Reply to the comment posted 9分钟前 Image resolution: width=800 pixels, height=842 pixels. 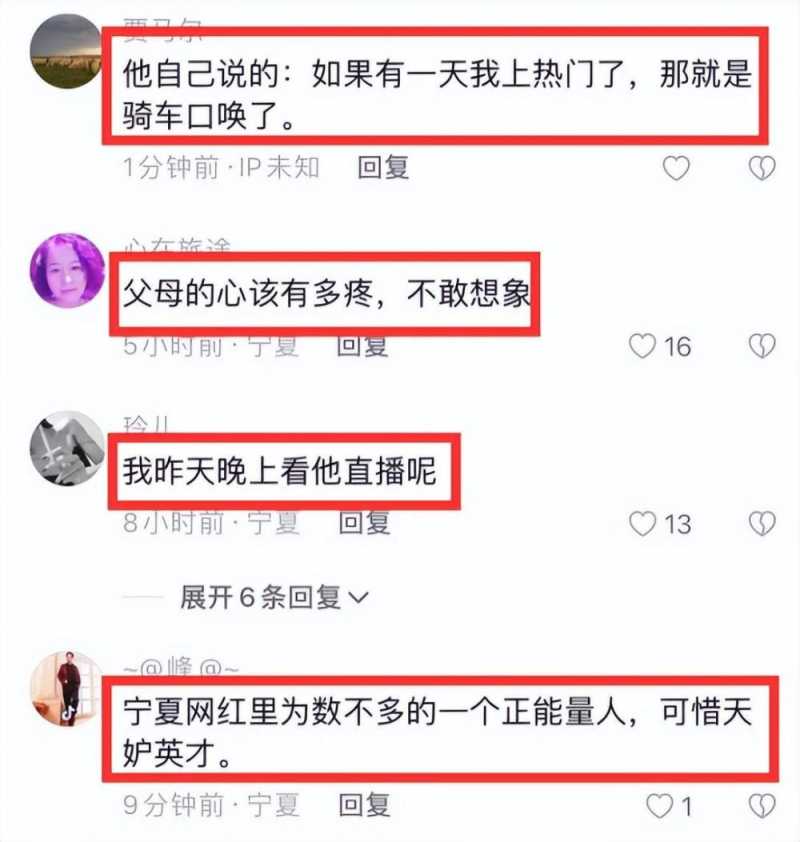[365, 805]
